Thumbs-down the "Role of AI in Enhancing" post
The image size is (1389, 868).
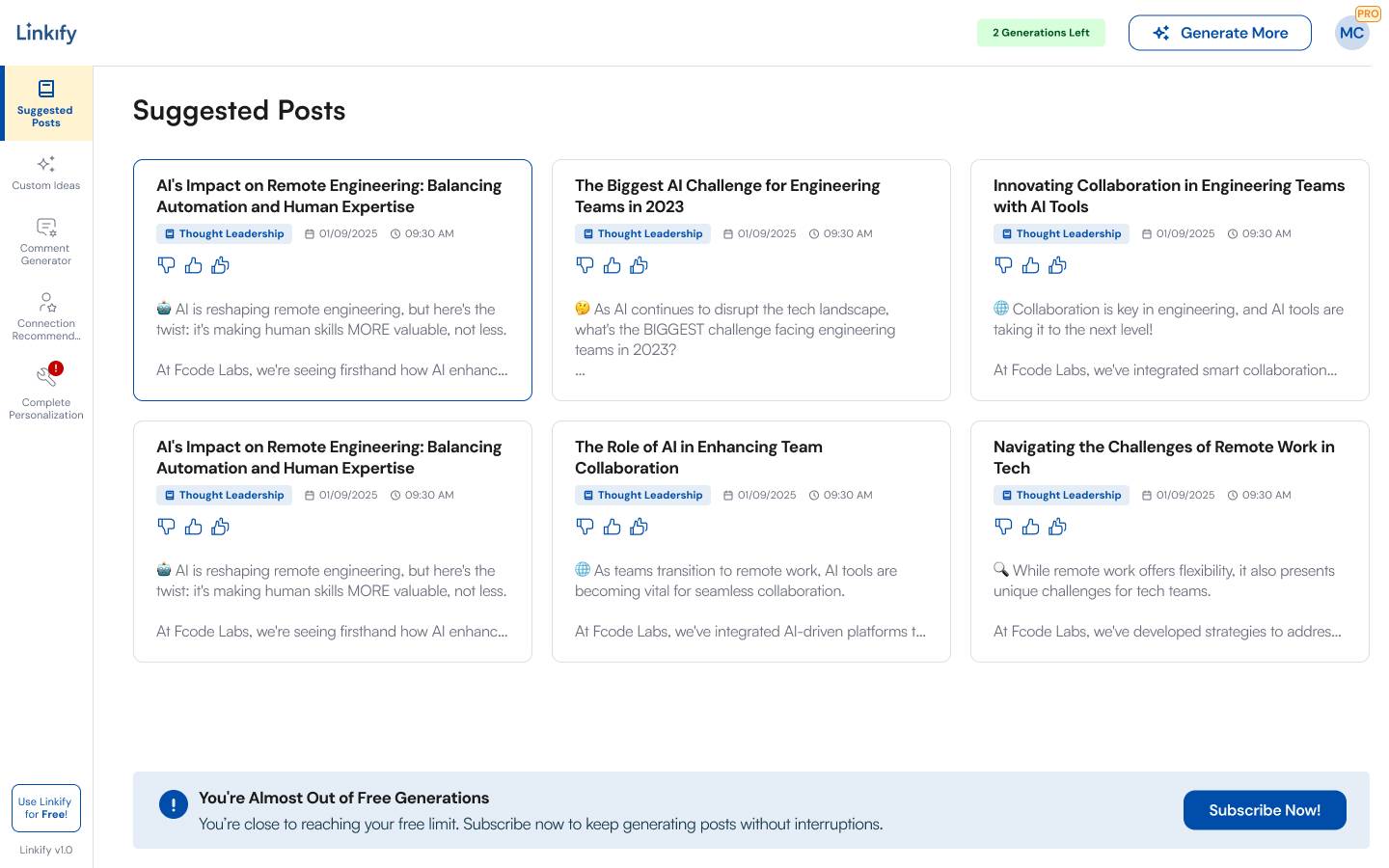pyautogui.click(x=585, y=527)
